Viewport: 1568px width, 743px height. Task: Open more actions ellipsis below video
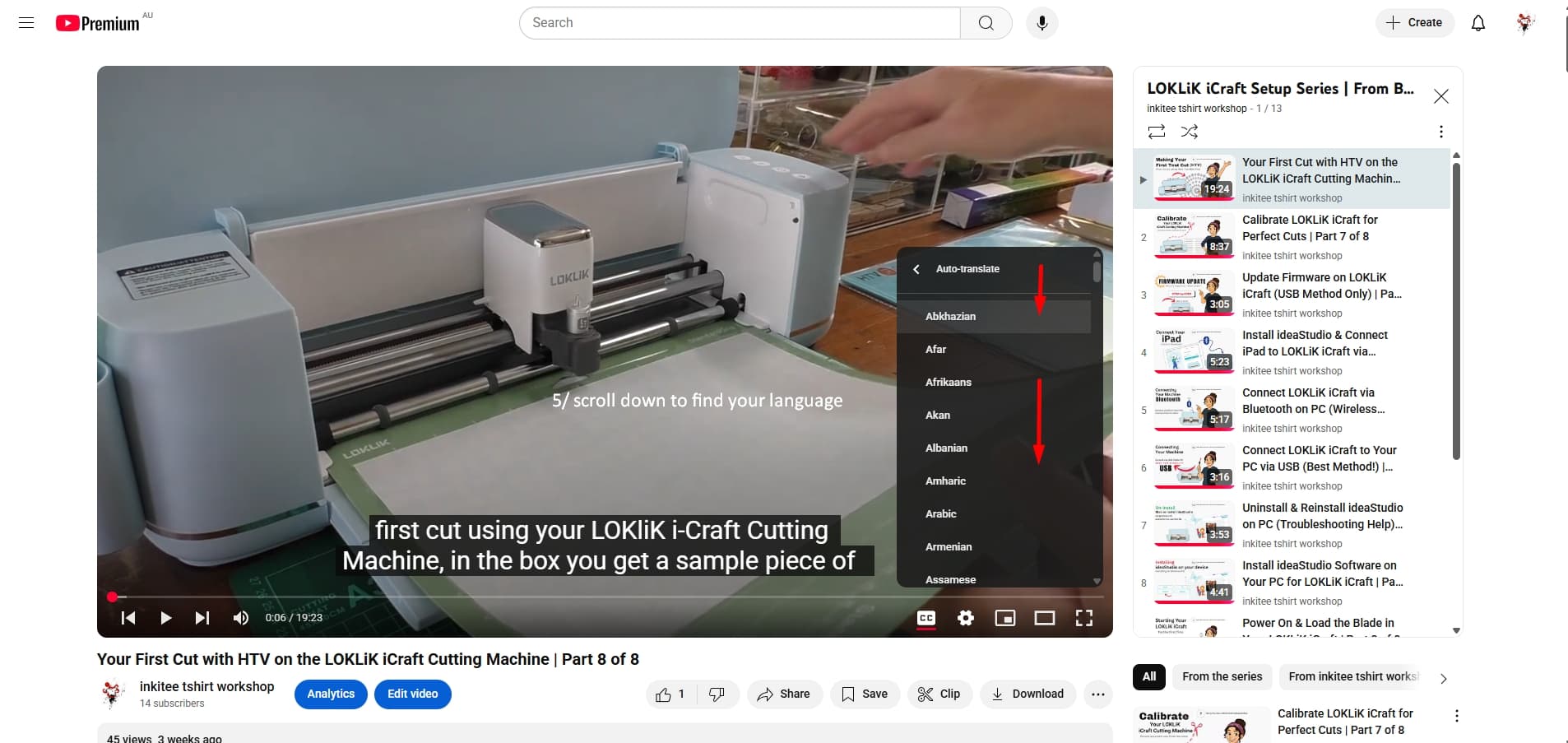1097,694
